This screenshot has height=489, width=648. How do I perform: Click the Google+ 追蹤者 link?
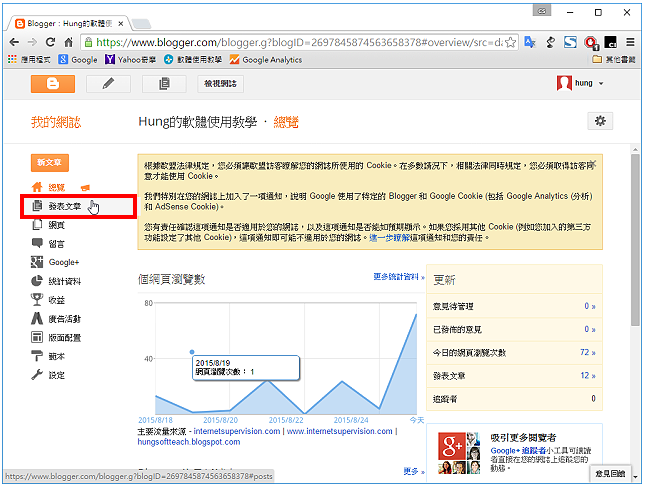click(518, 451)
